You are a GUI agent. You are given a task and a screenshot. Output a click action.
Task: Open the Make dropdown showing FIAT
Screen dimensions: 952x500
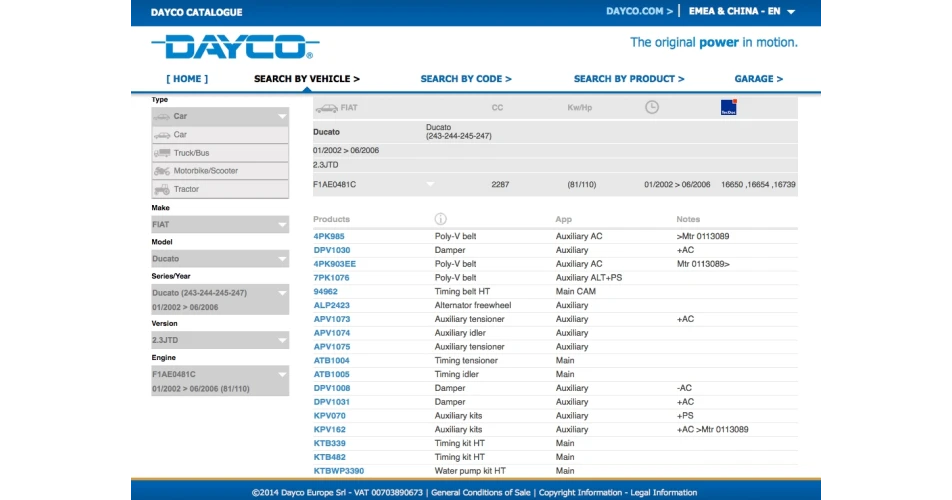220,225
